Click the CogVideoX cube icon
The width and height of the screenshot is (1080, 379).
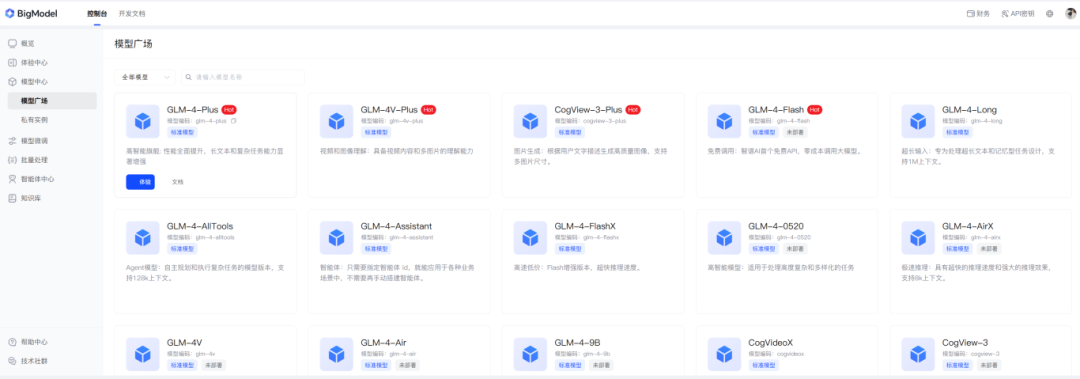tap(725, 354)
